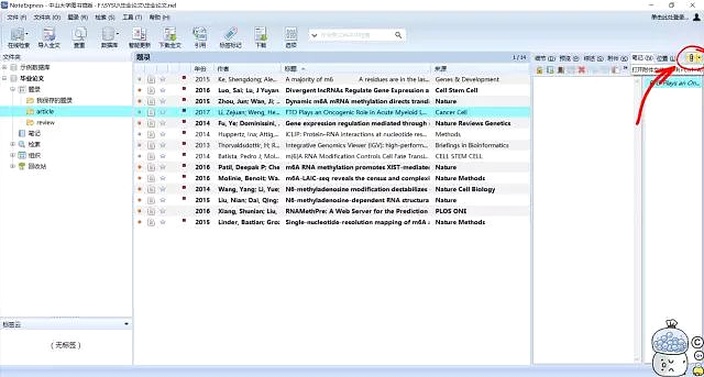Expand the 组织 organize tree node
Image resolution: width=704 pixels, height=377 pixels.
(x=13, y=155)
